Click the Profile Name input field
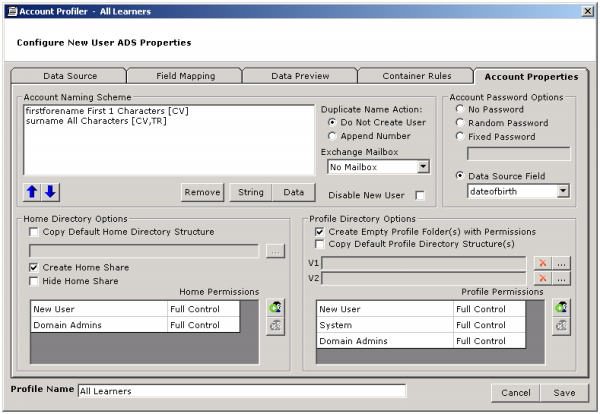This screenshot has width=600, height=414. click(242, 391)
